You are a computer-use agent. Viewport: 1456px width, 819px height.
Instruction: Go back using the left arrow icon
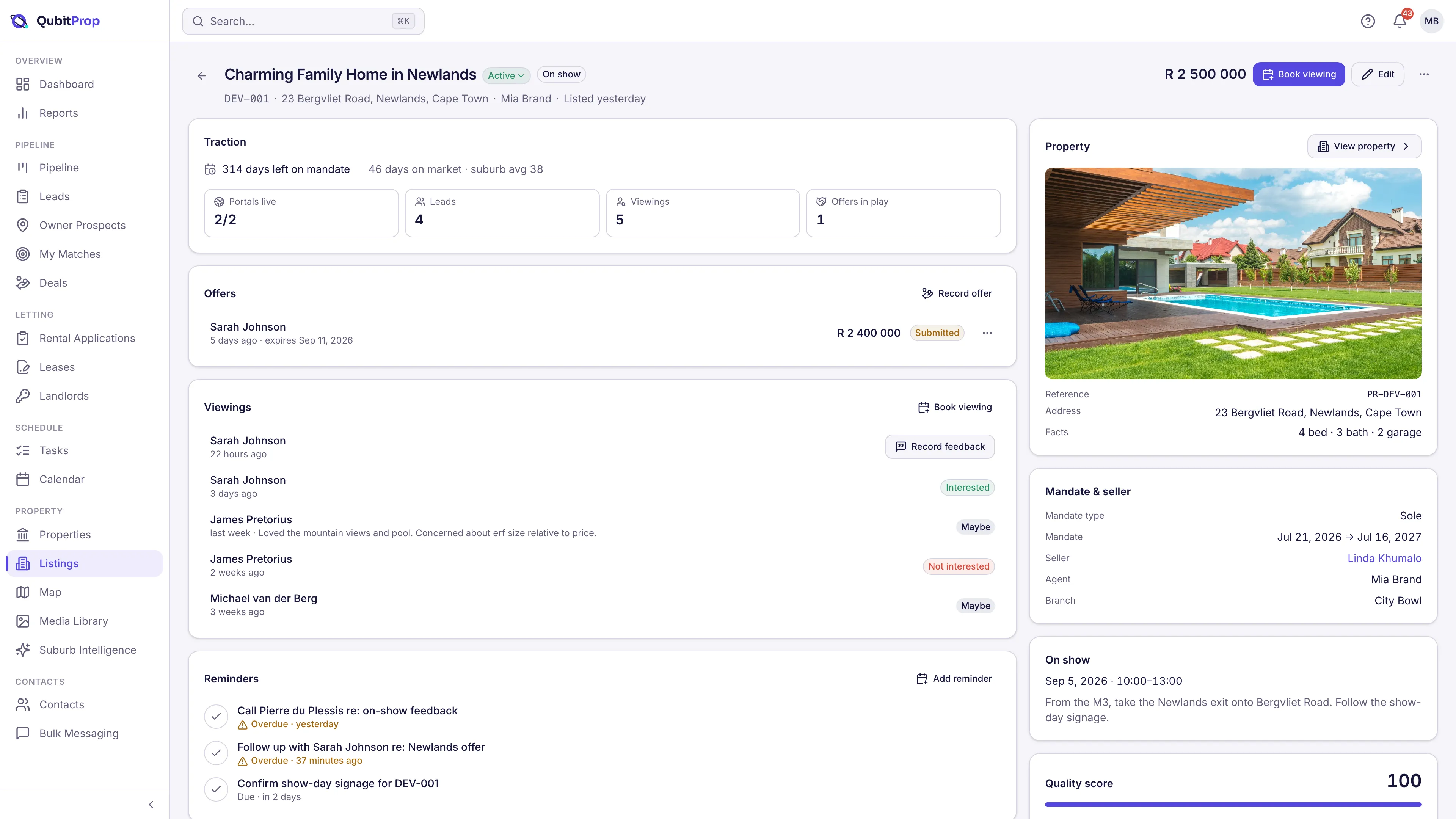pyautogui.click(x=202, y=76)
